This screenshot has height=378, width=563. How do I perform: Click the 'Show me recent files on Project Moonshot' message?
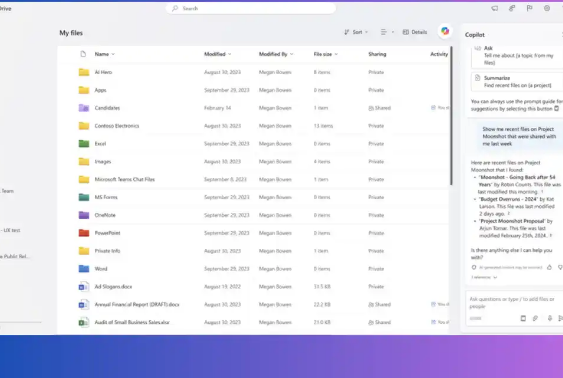519,136
